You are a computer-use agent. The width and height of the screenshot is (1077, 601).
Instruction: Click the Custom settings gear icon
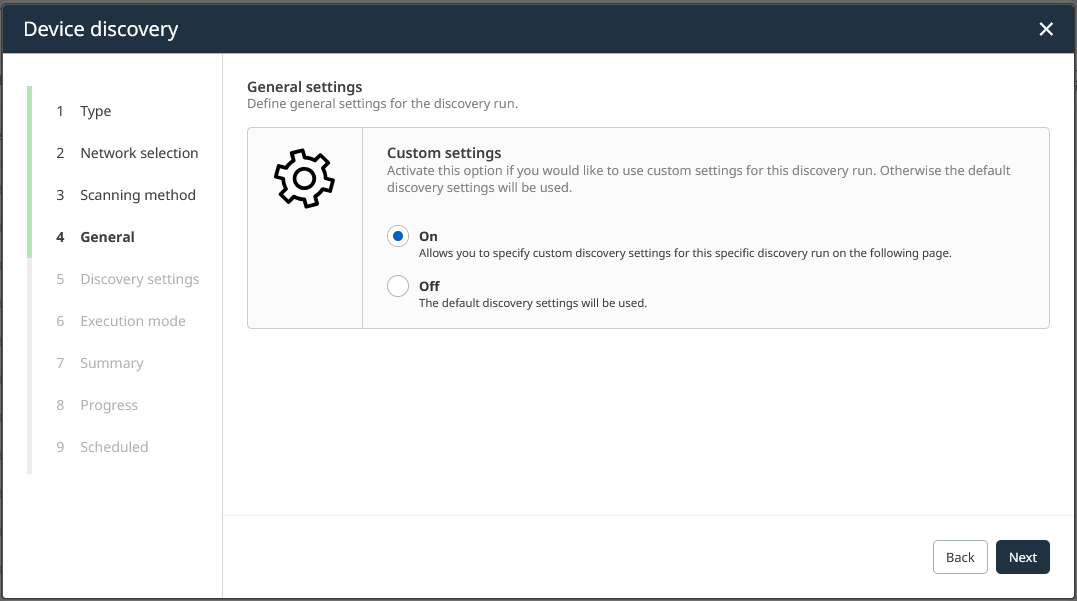coord(304,178)
